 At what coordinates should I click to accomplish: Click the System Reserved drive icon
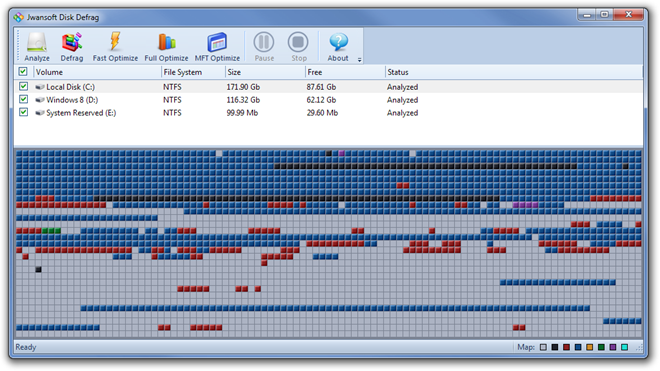point(40,113)
